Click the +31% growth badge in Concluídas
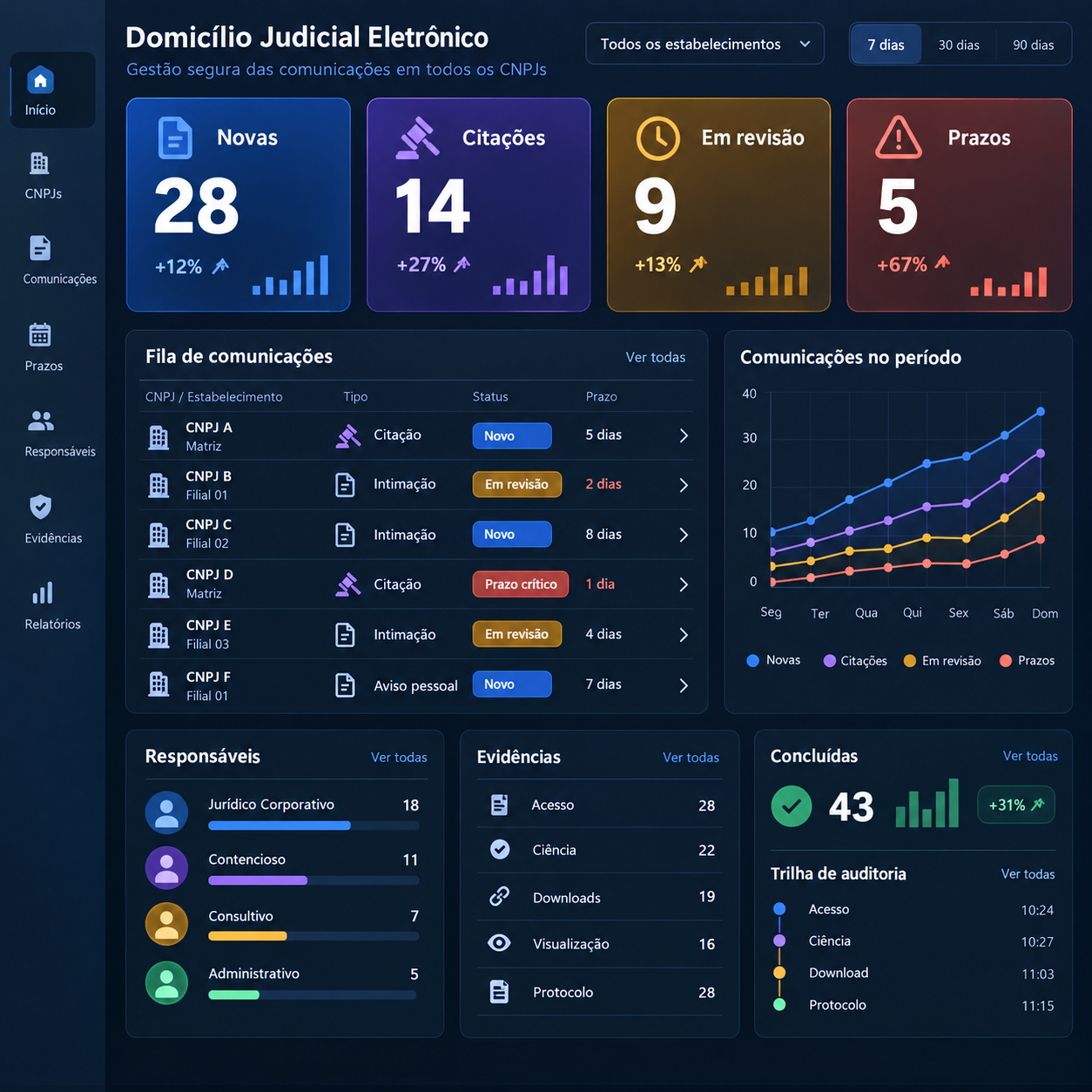 (1016, 805)
